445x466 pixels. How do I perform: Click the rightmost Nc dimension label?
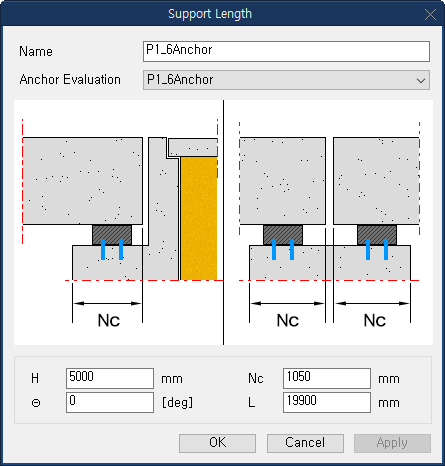click(x=375, y=320)
